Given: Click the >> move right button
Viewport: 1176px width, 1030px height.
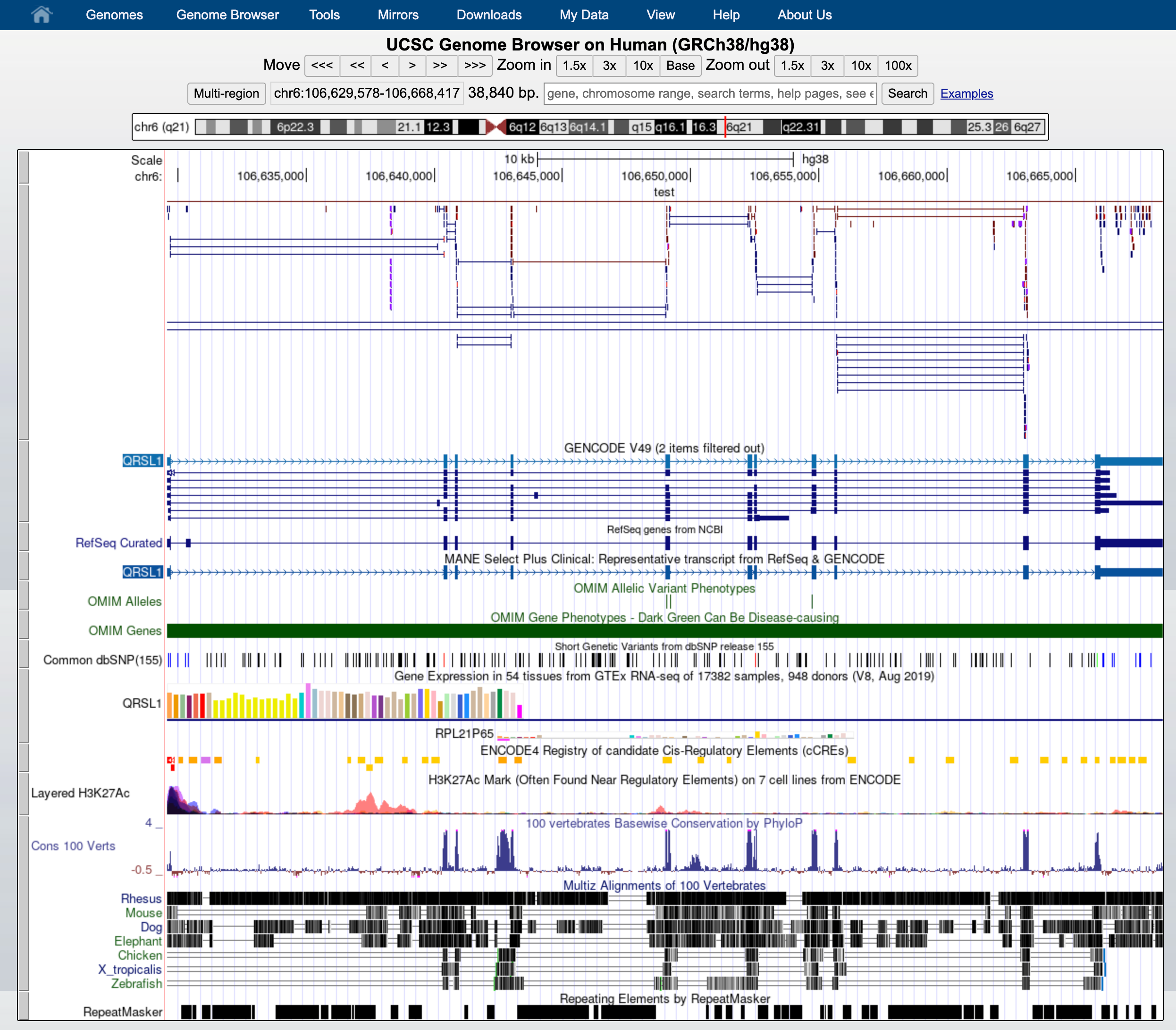Looking at the screenshot, I should pyautogui.click(x=440, y=66).
